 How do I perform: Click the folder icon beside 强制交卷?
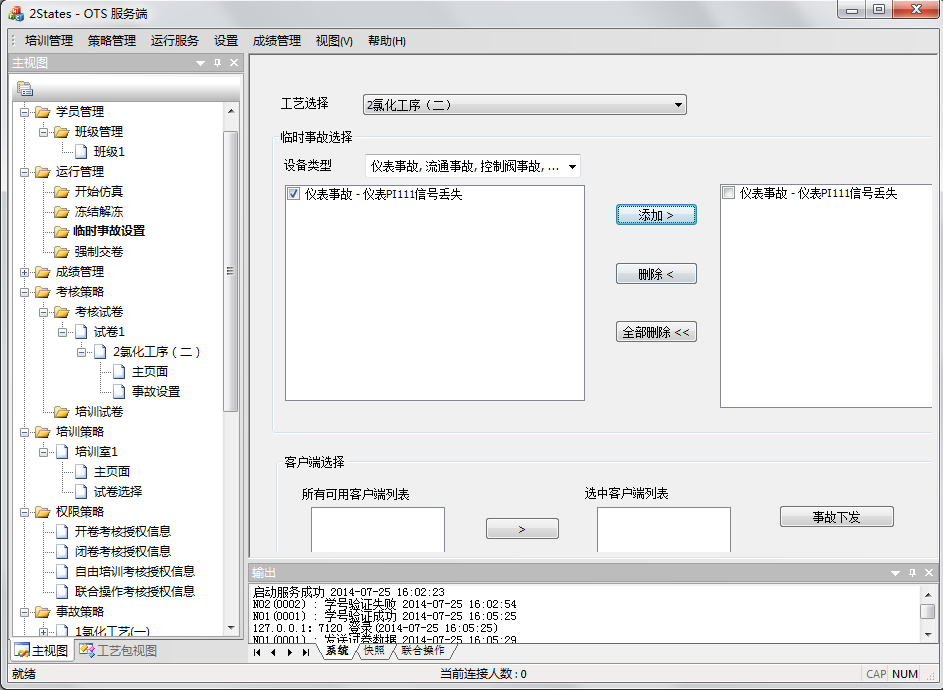coord(61,251)
